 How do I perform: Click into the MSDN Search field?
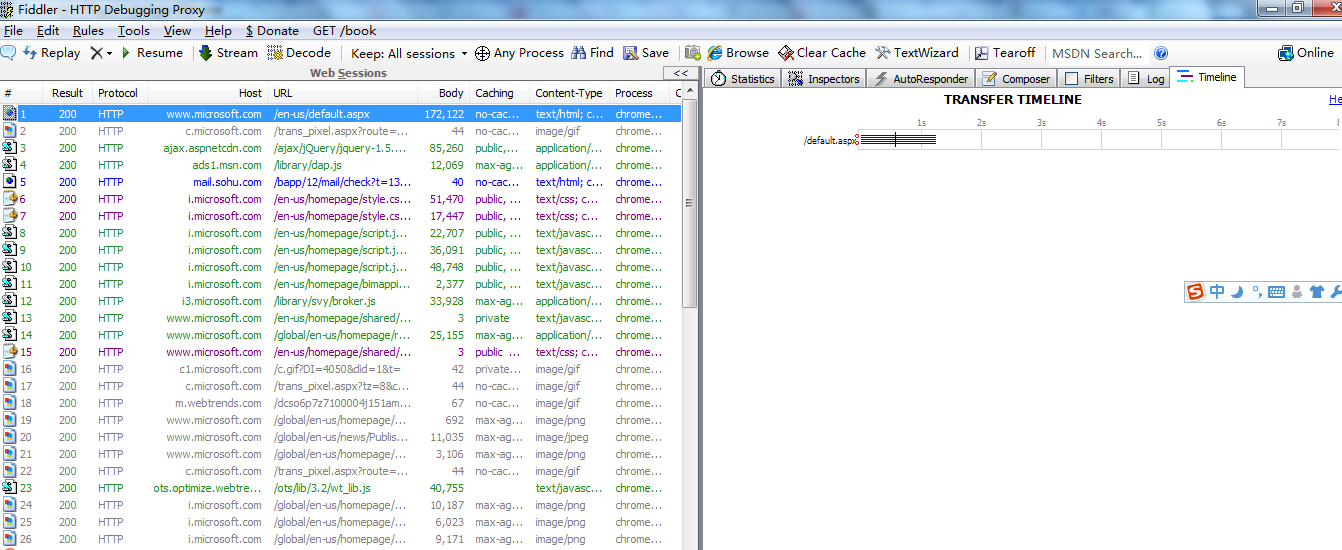click(1096, 53)
